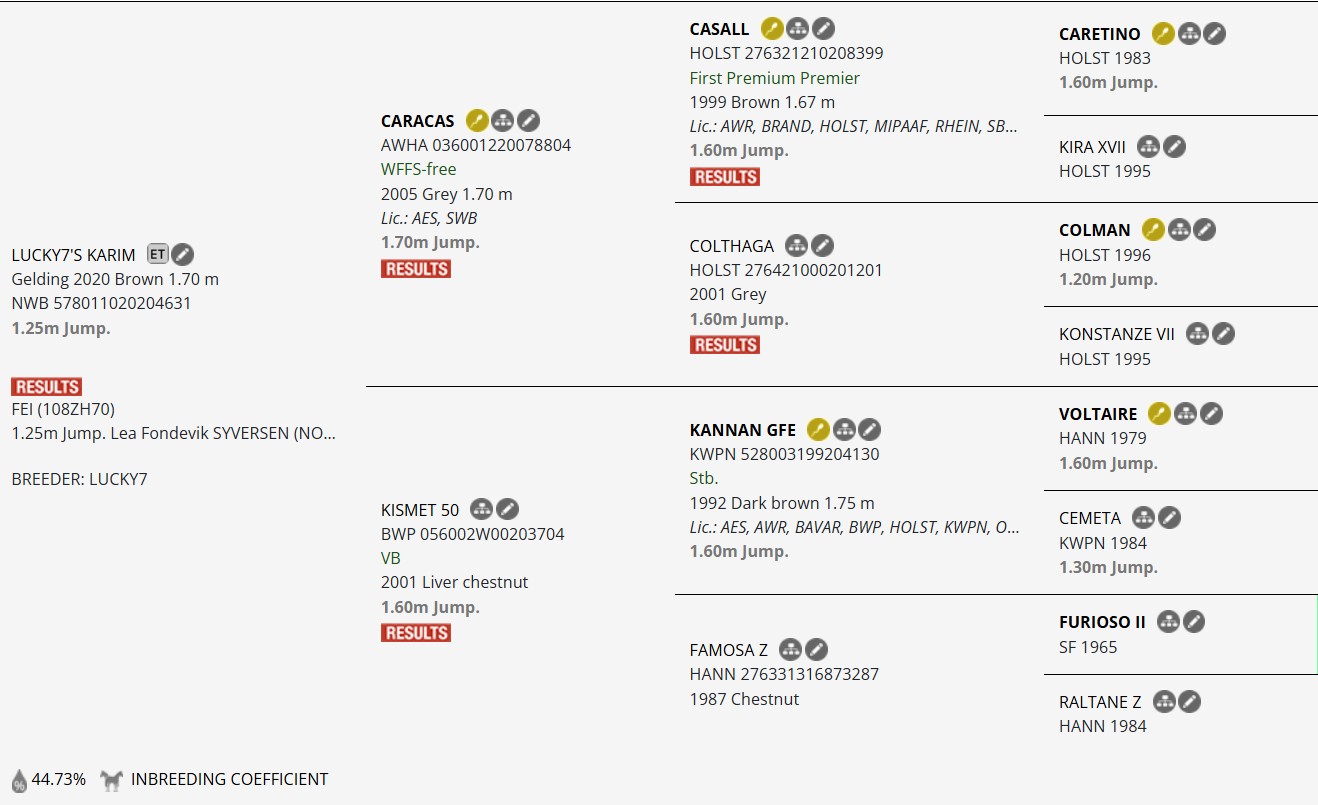Click the gold stallion icon beside CASALL
The width and height of the screenshot is (1318, 805).
(x=772, y=29)
